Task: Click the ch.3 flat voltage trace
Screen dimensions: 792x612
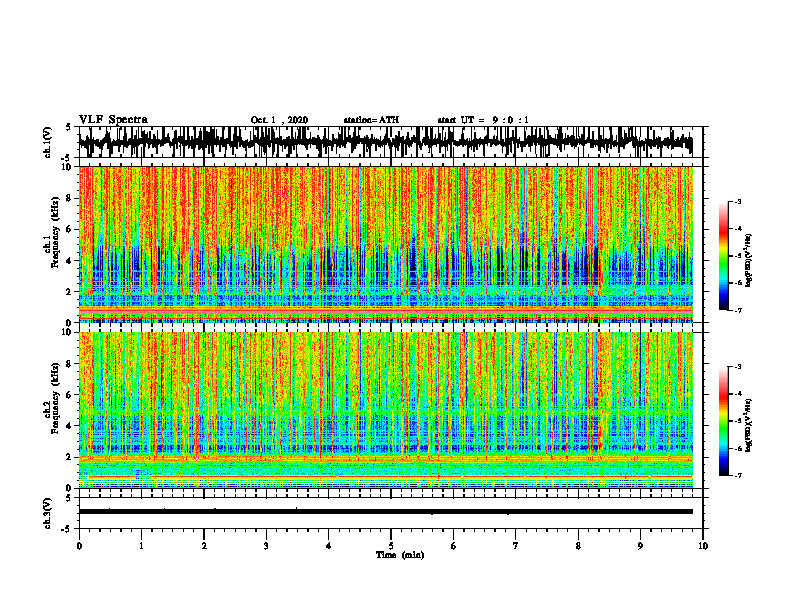Action: [385, 512]
